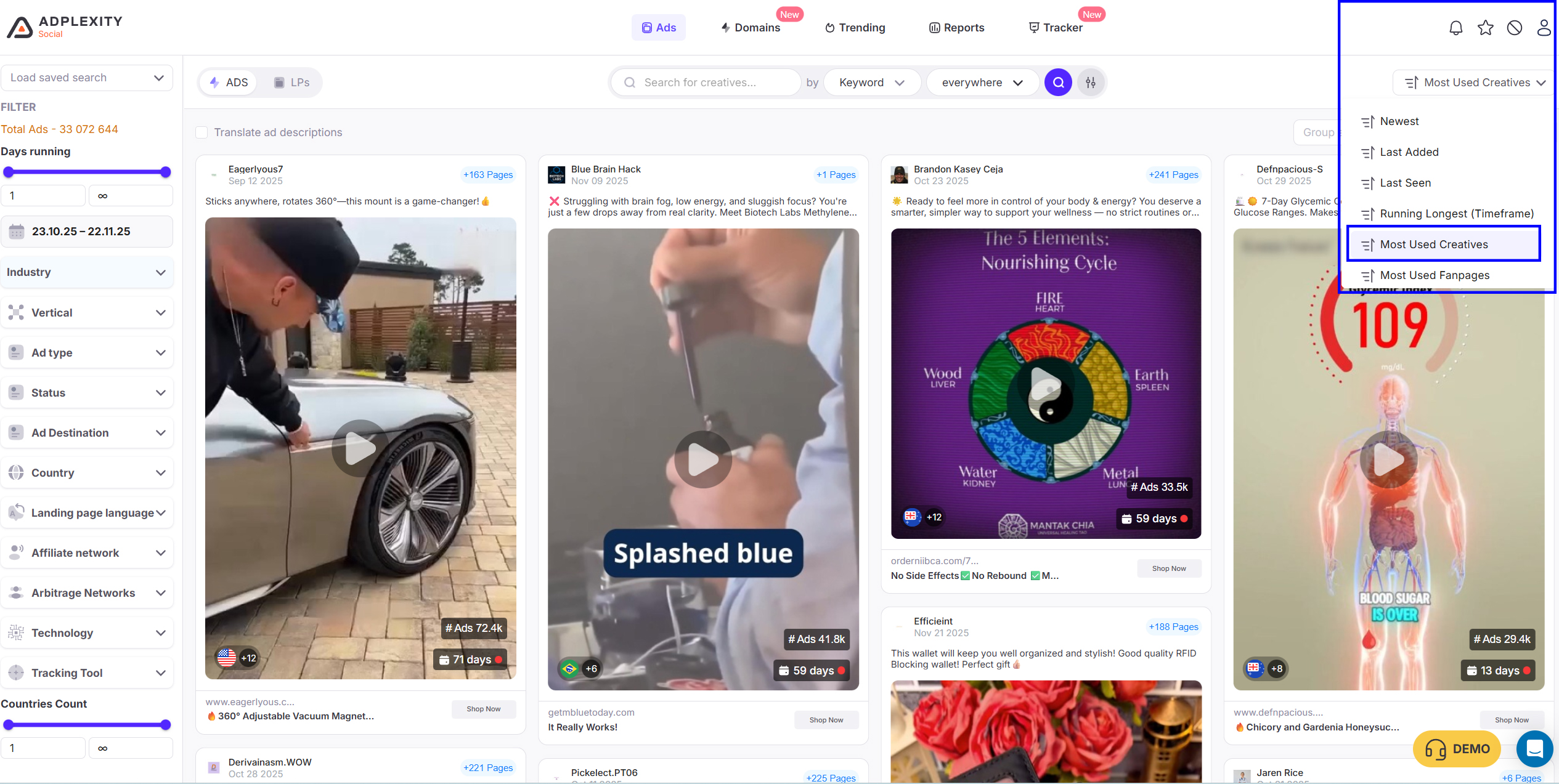Choose Most Used Fanpages sort option
1559x784 pixels.
click(x=1434, y=275)
